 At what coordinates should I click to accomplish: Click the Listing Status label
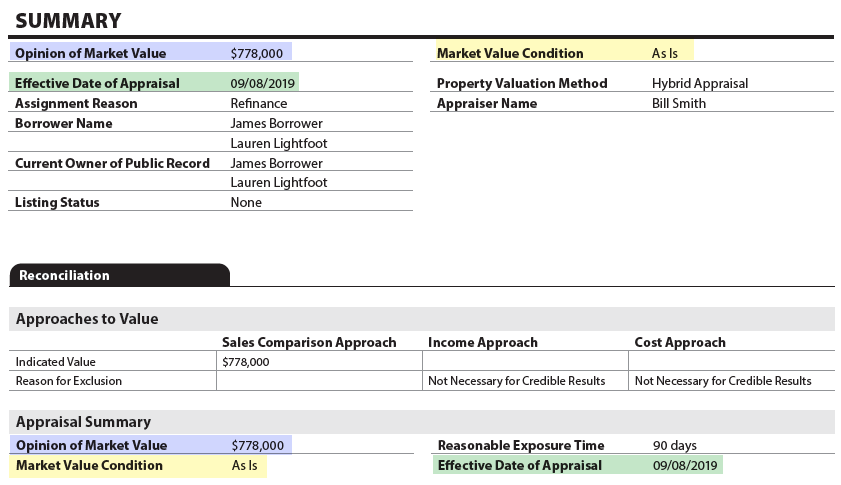(x=57, y=202)
